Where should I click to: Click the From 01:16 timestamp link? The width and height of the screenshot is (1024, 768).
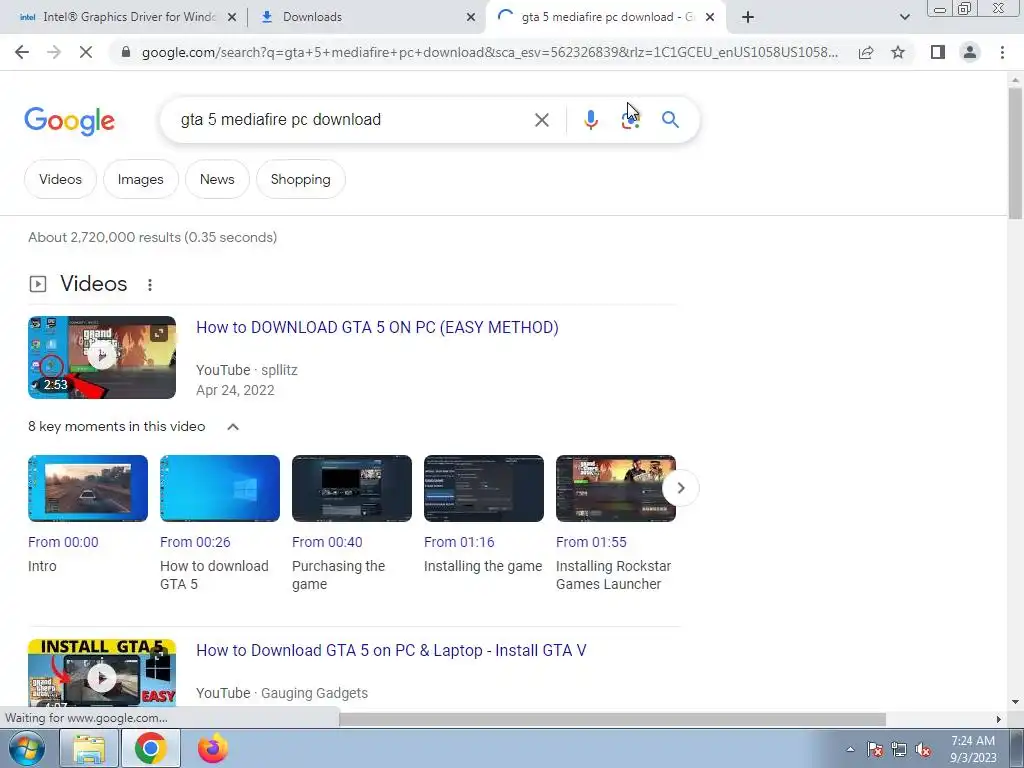point(459,542)
